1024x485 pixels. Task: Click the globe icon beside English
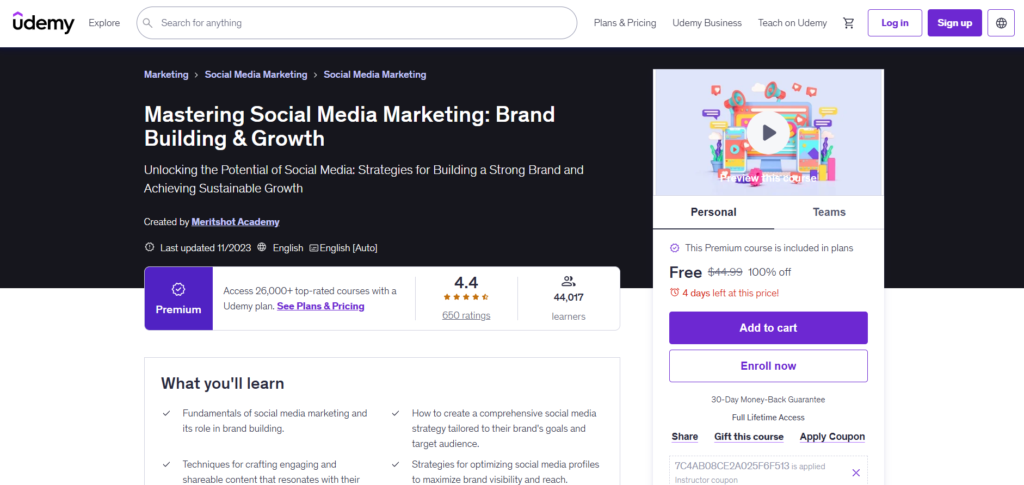pyautogui.click(x=262, y=247)
